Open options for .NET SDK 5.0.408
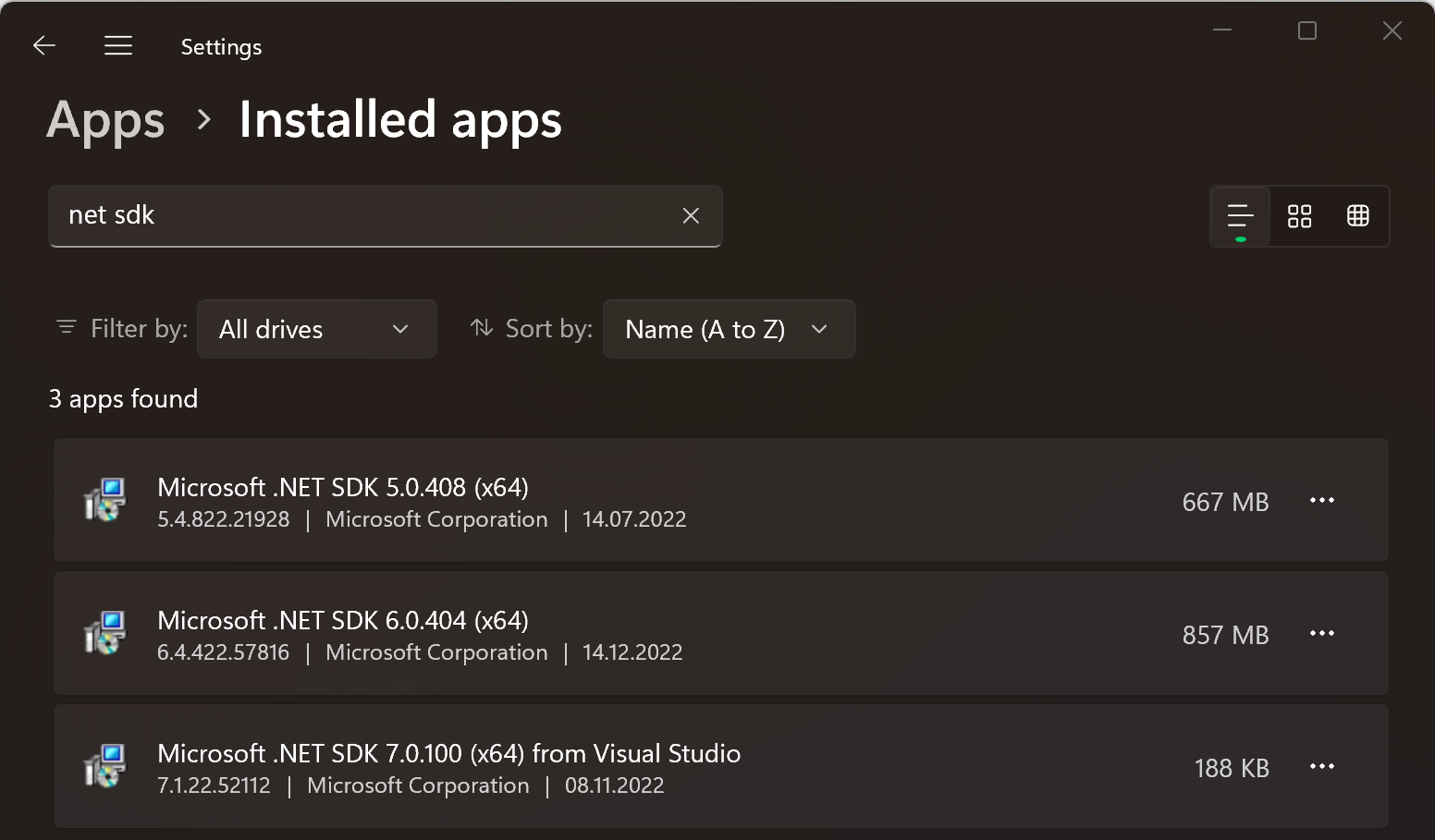Image resolution: width=1435 pixels, height=840 pixels. coord(1321,501)
